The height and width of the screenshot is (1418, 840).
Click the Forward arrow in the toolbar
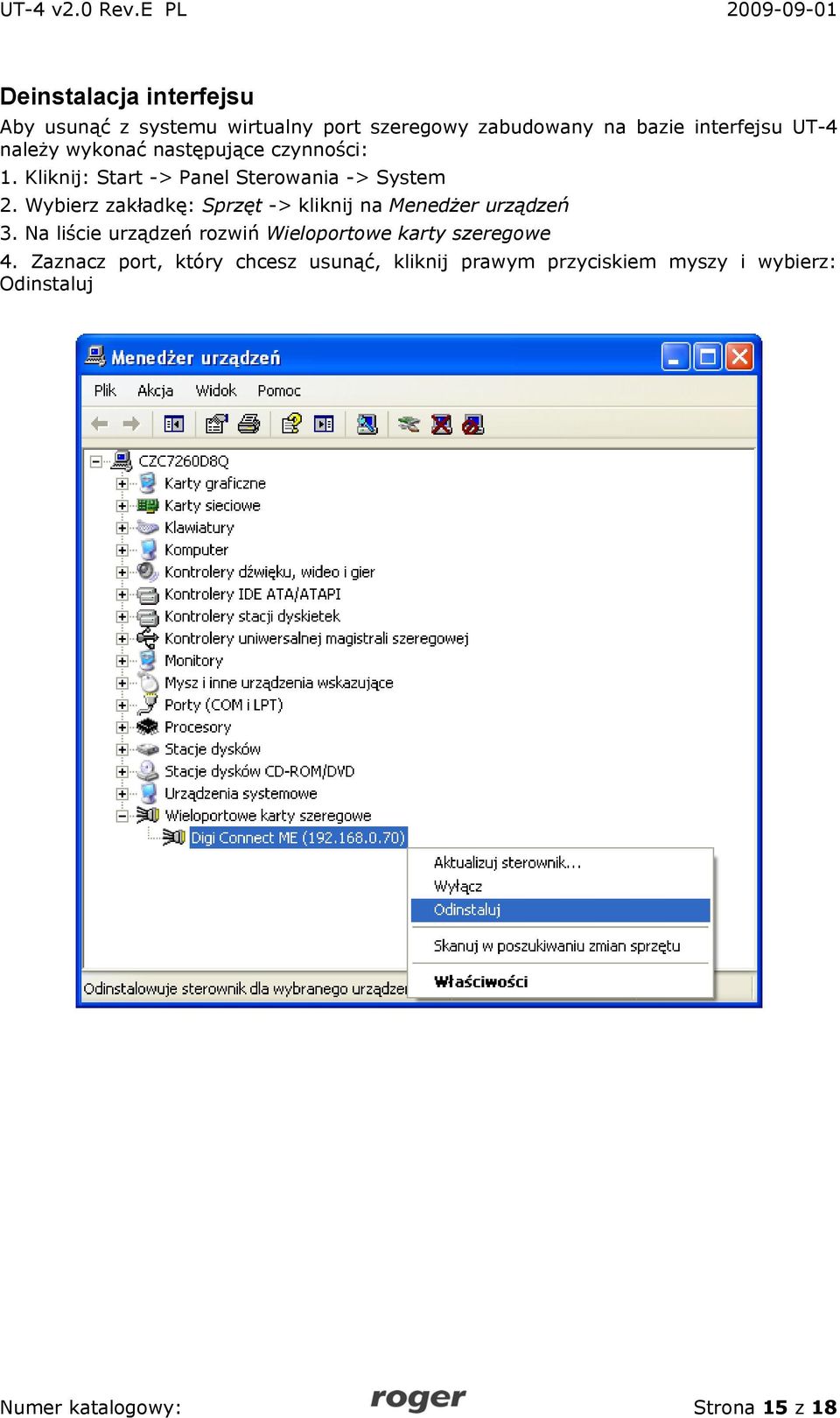(131, 425)
